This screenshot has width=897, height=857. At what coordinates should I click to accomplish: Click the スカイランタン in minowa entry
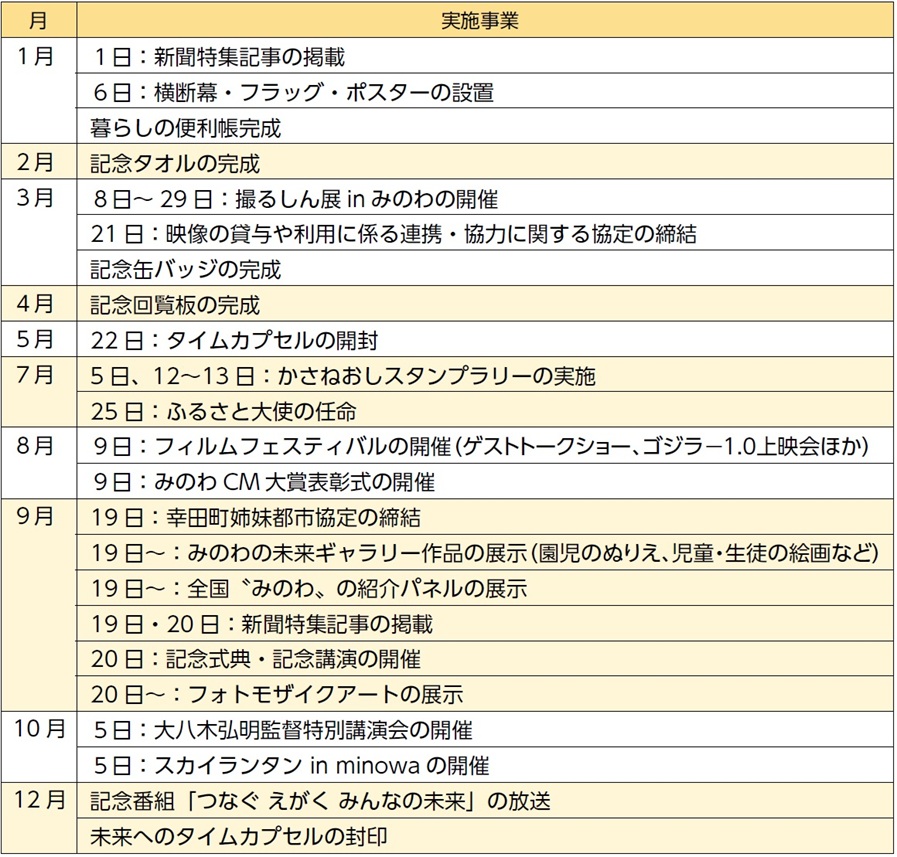pyautogui.click(x=290, y=765)
